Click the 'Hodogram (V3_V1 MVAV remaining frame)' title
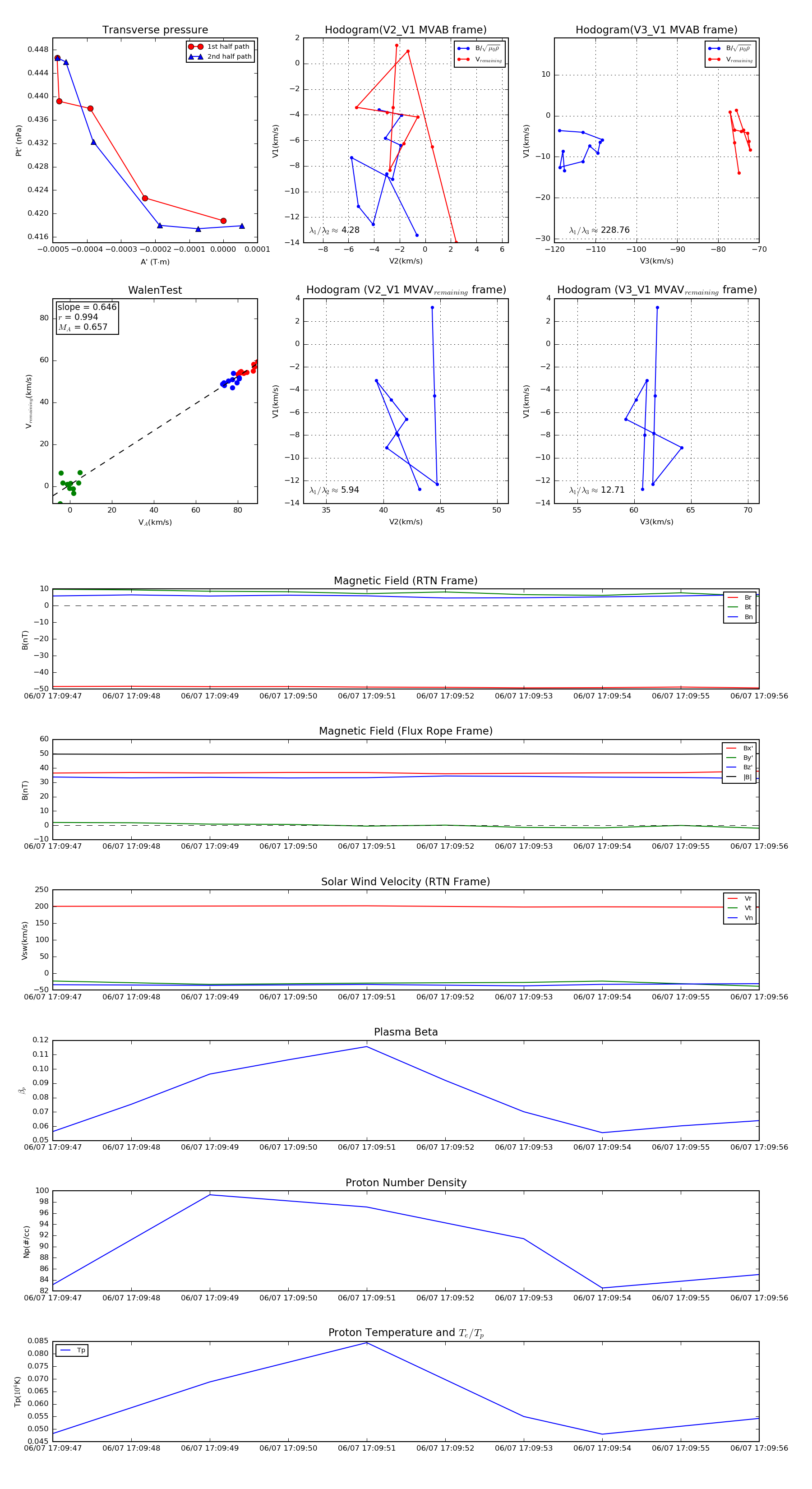 click(x=656, y=290)
